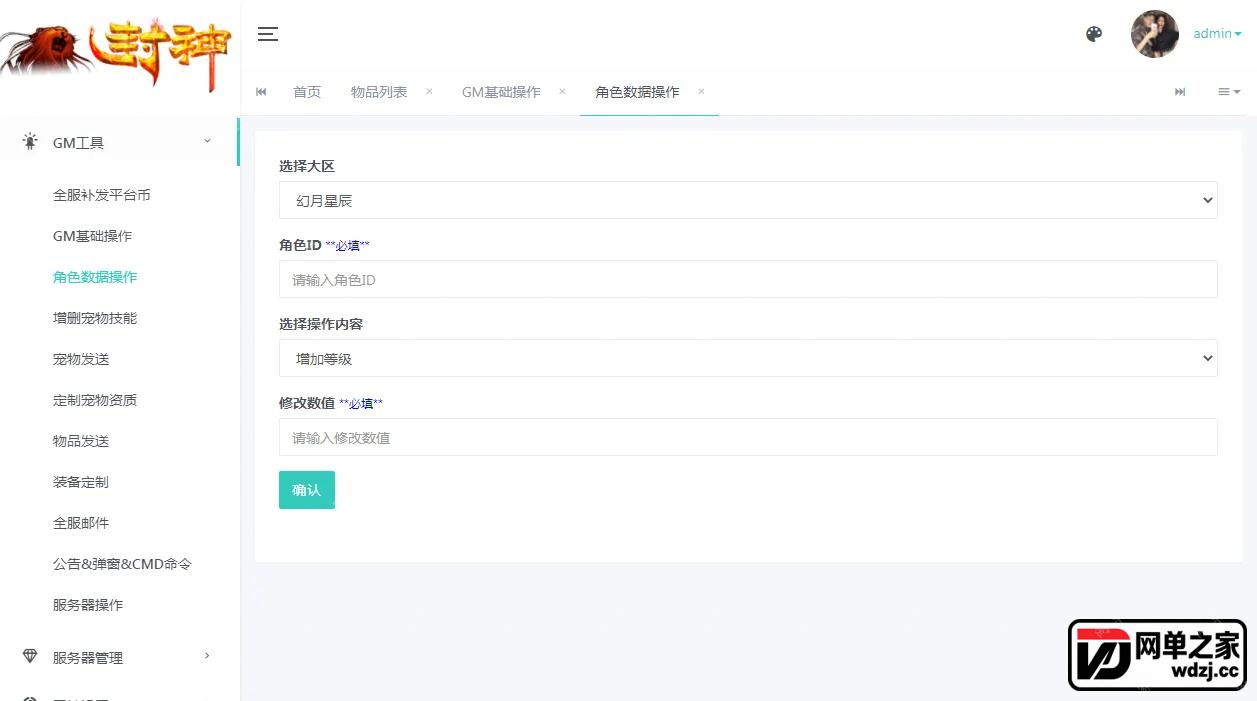
Task: Switch to the GM基础操作 tab
Action: coord(501,92)
